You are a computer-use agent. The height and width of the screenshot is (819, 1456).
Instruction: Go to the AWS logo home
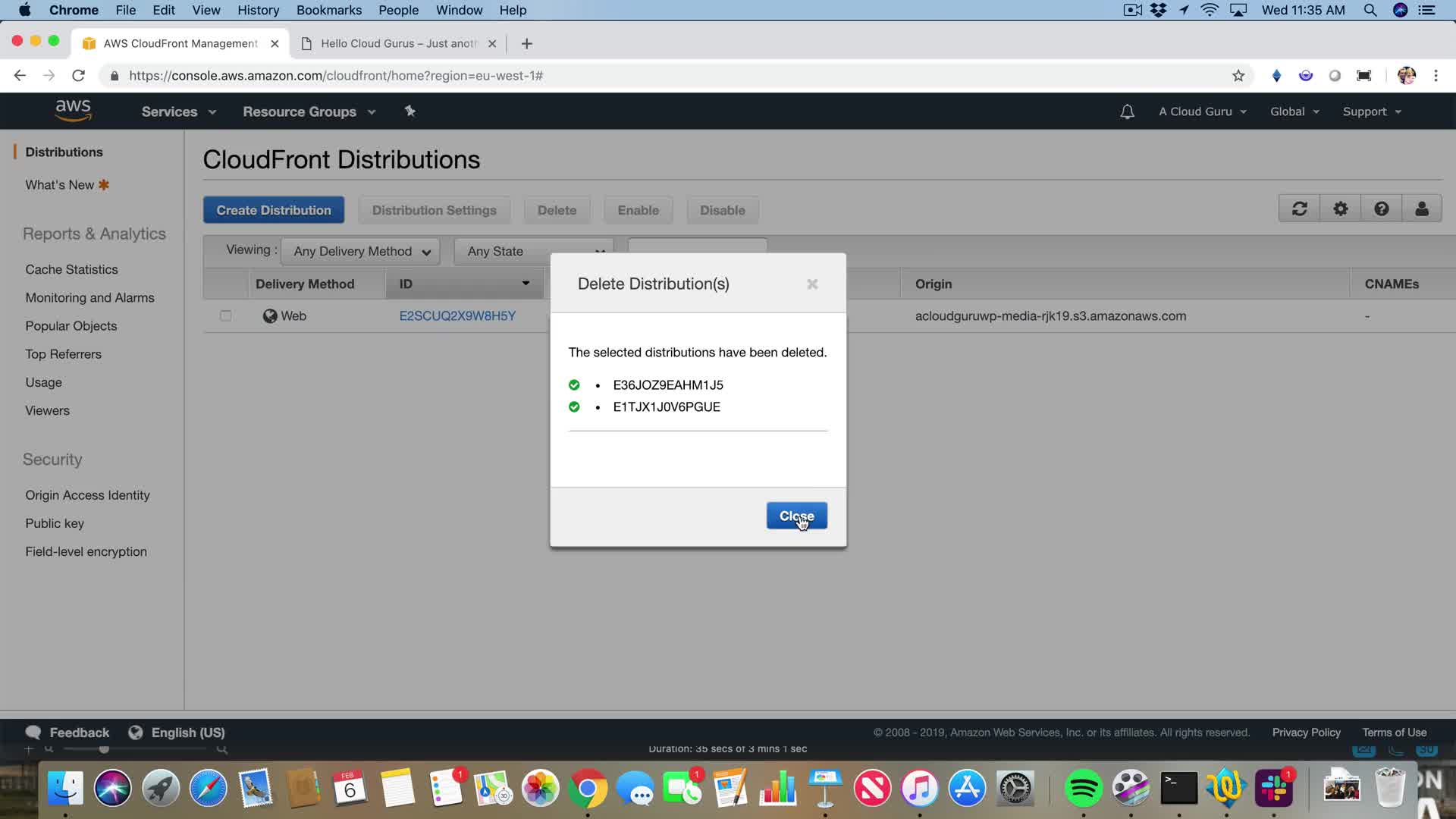[x=73, y=111]
